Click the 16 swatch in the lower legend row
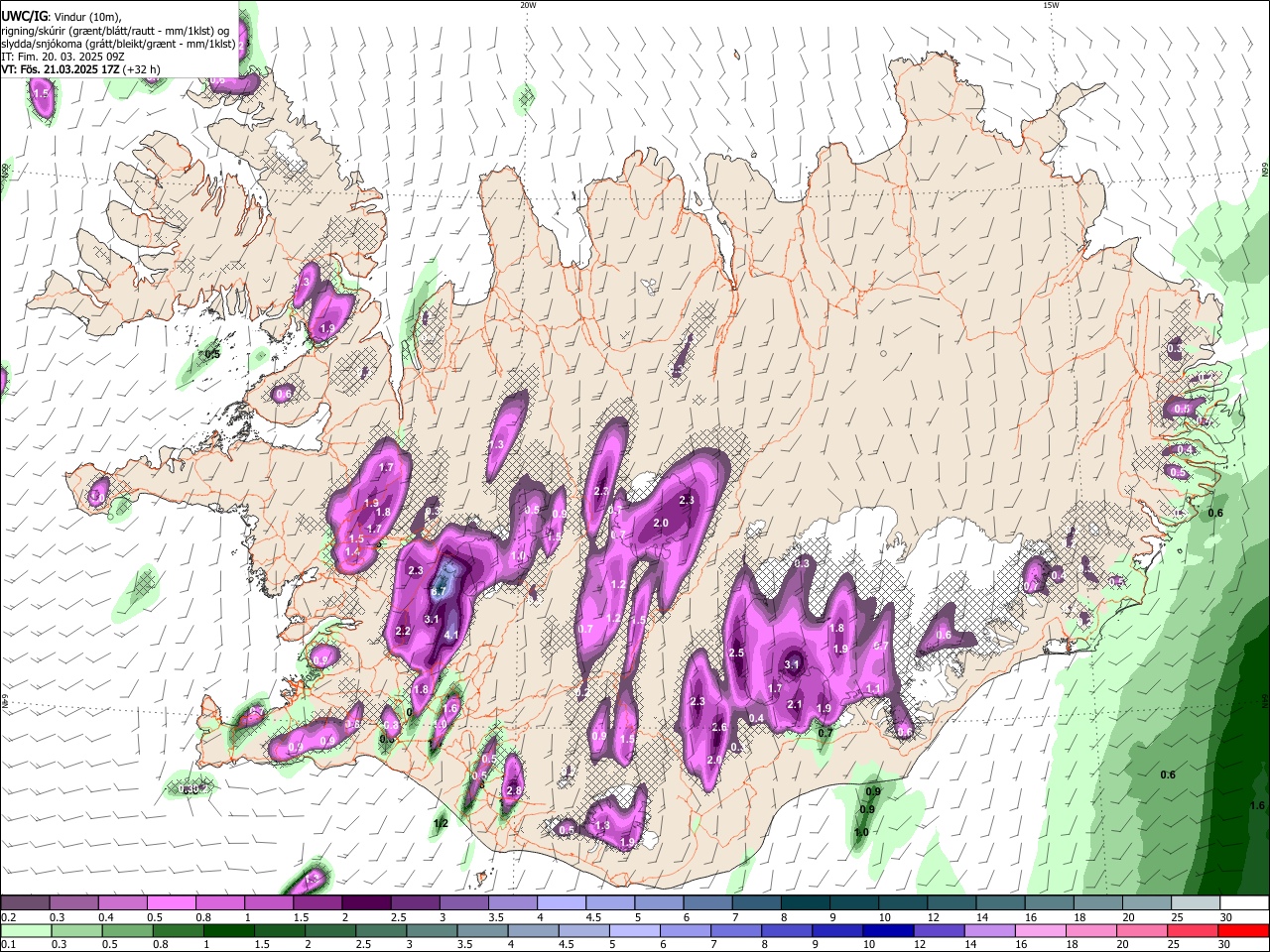This screenshot has height=952, width=1270. tap(1042, 931)
